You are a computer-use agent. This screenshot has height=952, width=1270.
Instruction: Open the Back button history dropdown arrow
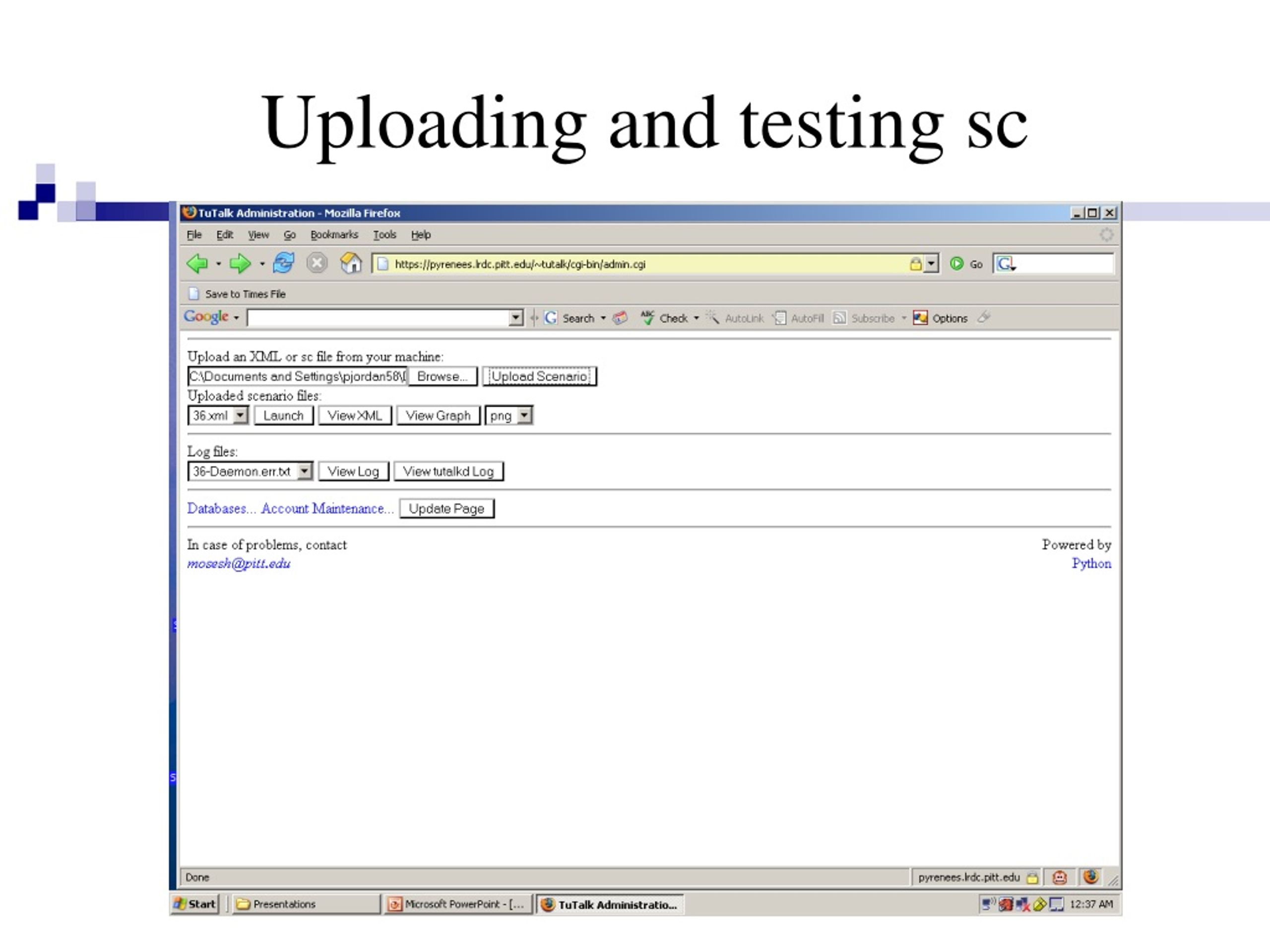[218, 264]
